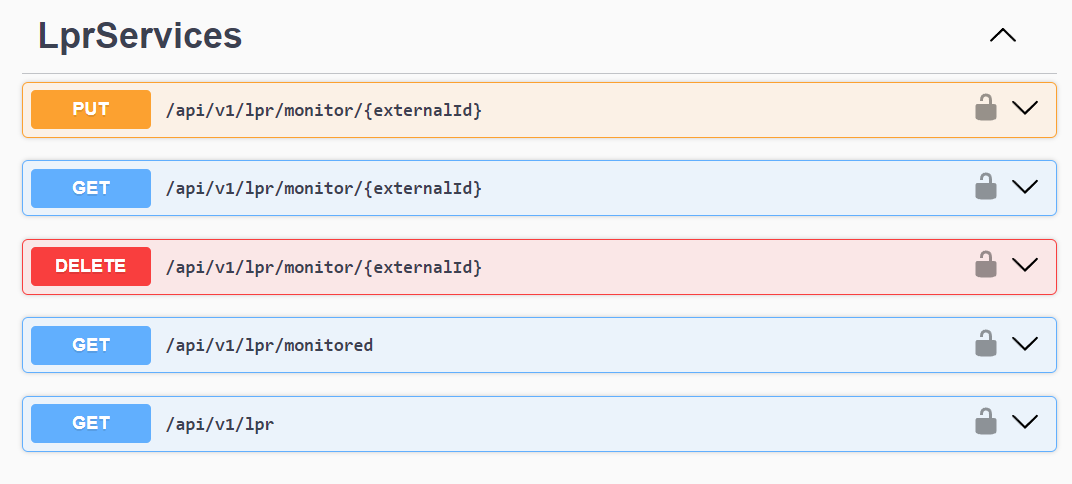
Task: Click the orange PUT method badge
Action: pyautogui.click(x=91, y=109)
